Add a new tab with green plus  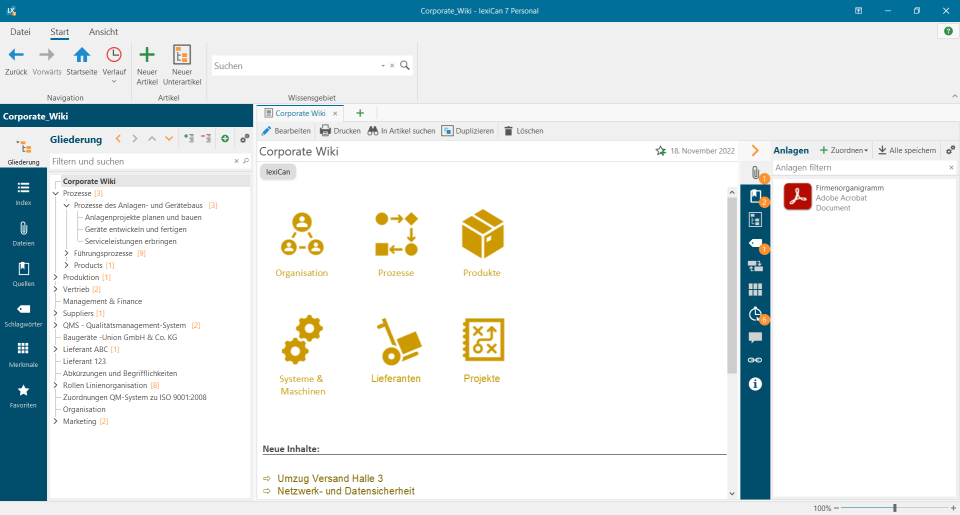360,113
